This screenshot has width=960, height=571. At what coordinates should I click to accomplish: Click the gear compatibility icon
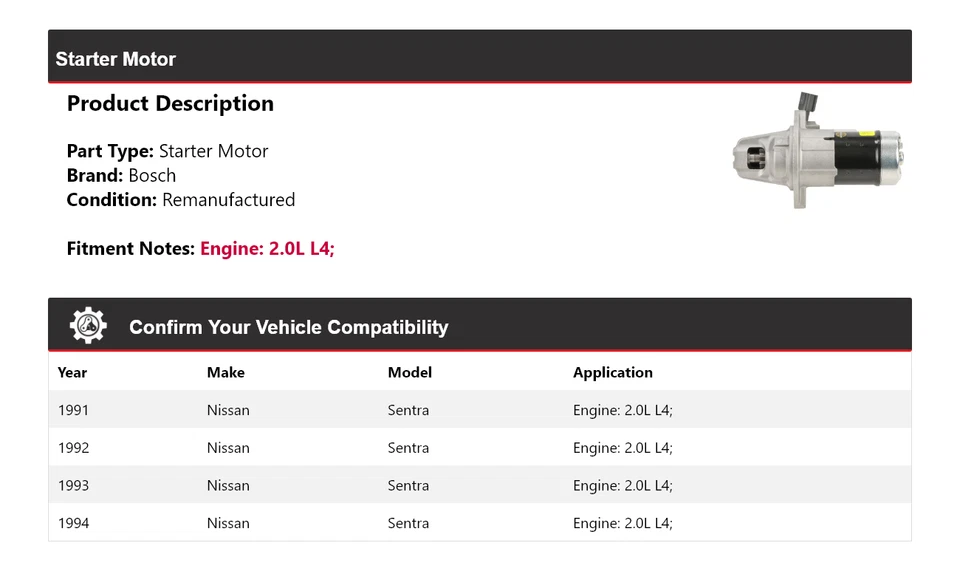tap(88, 326)
